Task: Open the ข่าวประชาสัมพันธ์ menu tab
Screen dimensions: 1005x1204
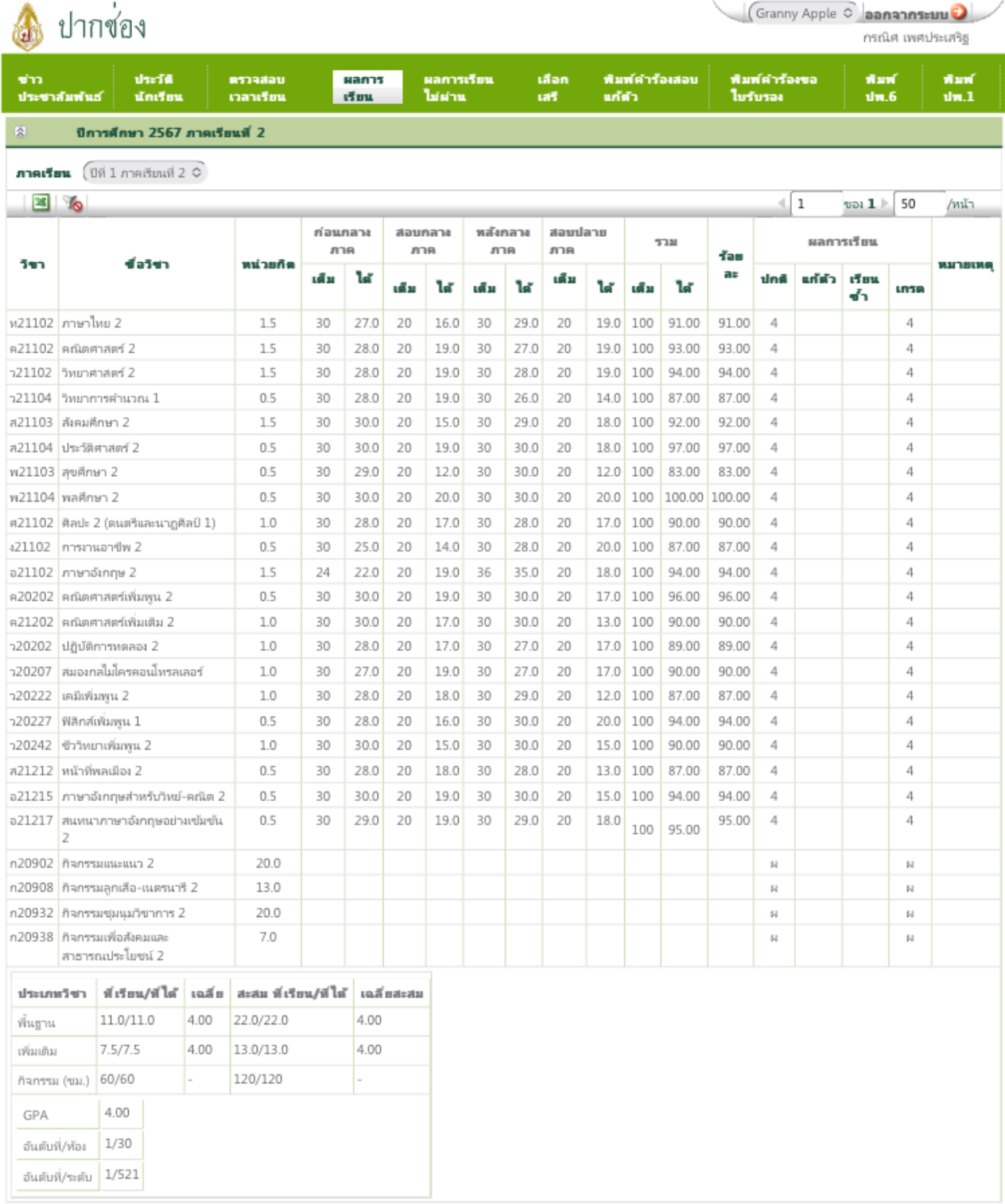Action: (60, 87)
